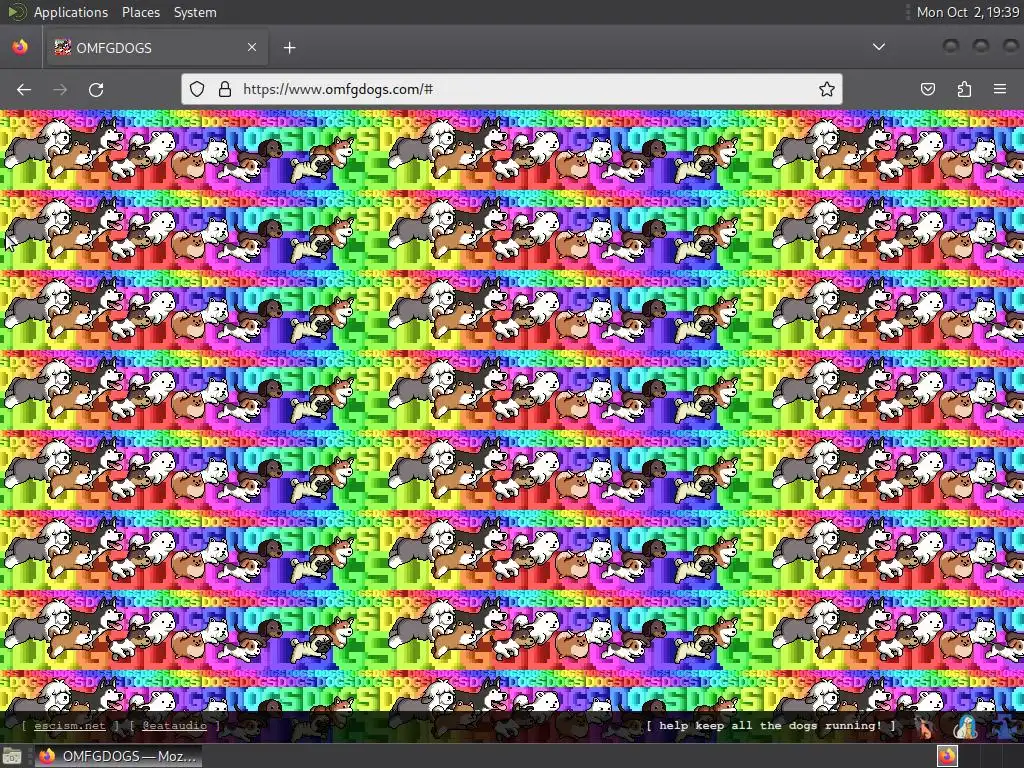Save page to Pocket
Screen dimensions: 1024x768
(928, 89)
